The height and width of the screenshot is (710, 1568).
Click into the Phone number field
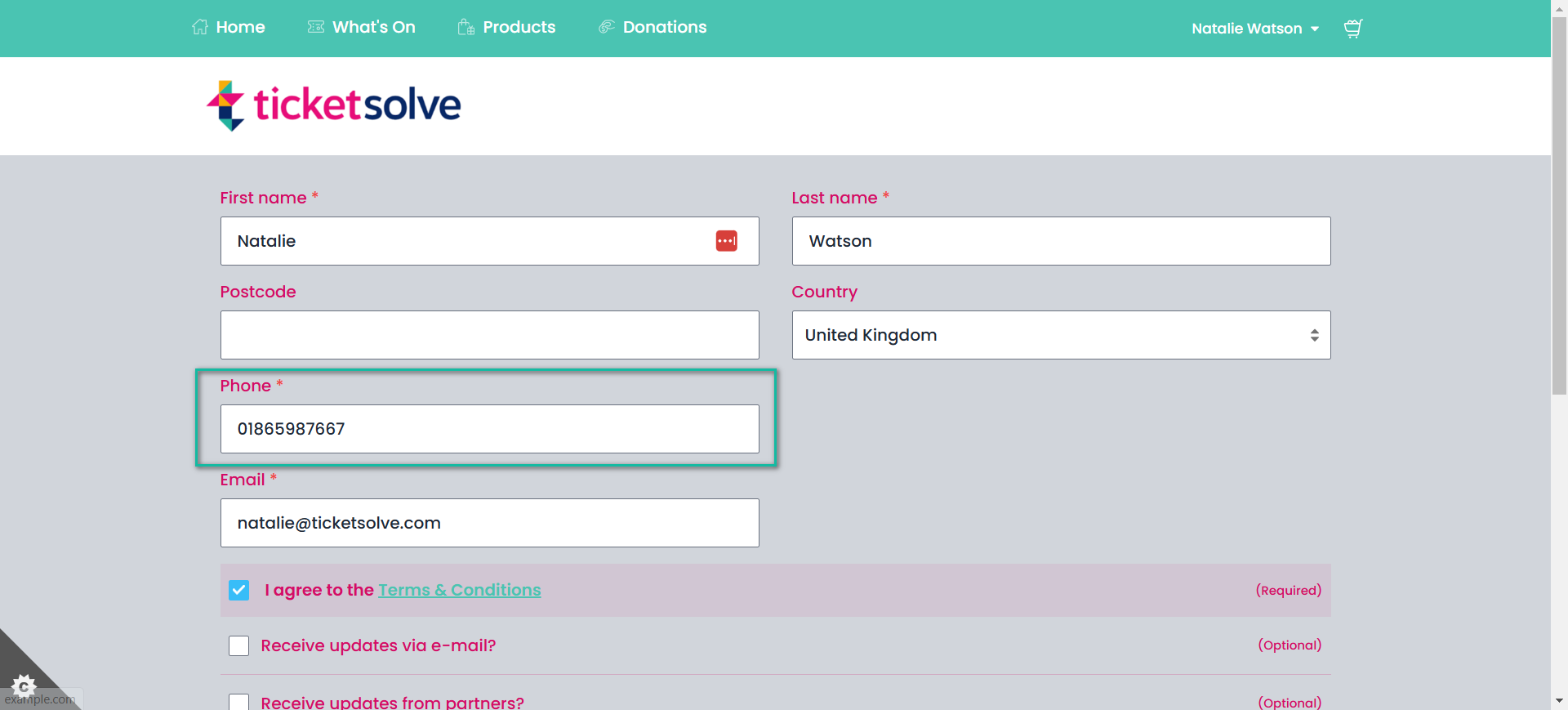coord(490,429)
